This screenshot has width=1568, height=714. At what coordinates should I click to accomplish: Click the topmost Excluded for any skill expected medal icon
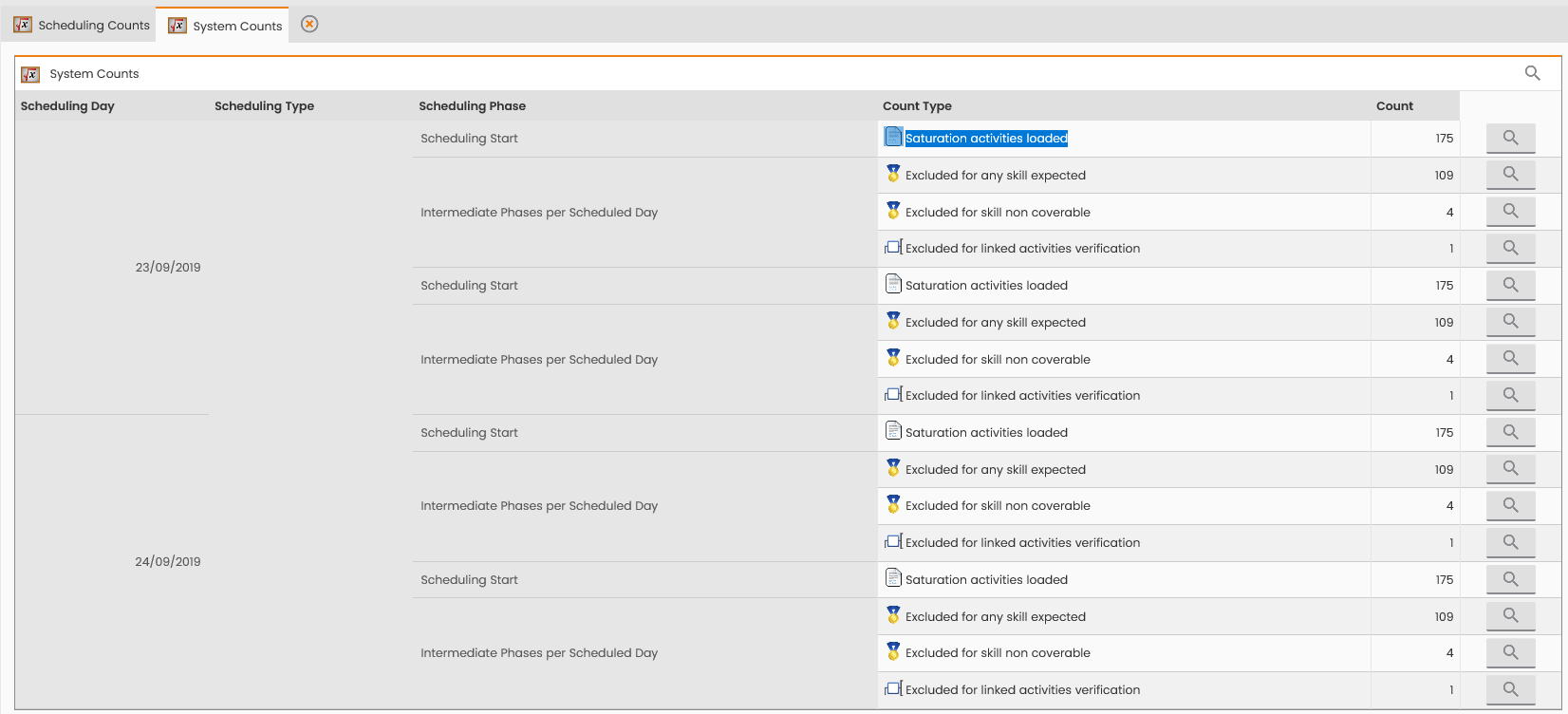[893, 174]
